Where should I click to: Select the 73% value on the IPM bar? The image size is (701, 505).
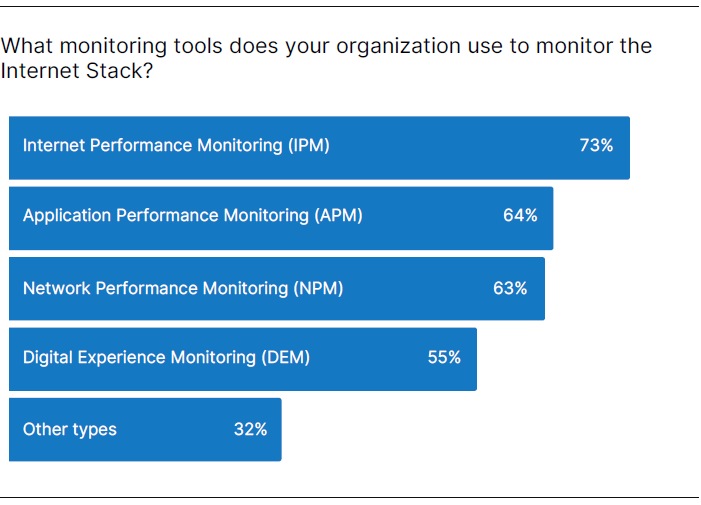click(596, 146)
